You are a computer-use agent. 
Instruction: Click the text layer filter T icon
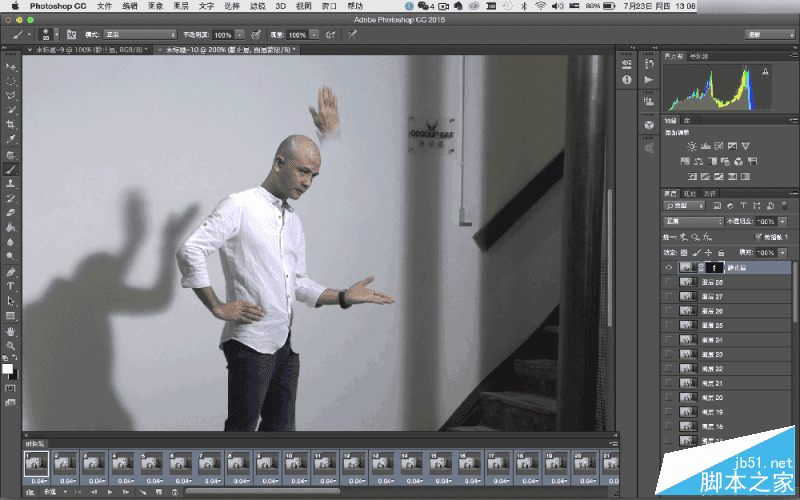(x=743, y=206)
